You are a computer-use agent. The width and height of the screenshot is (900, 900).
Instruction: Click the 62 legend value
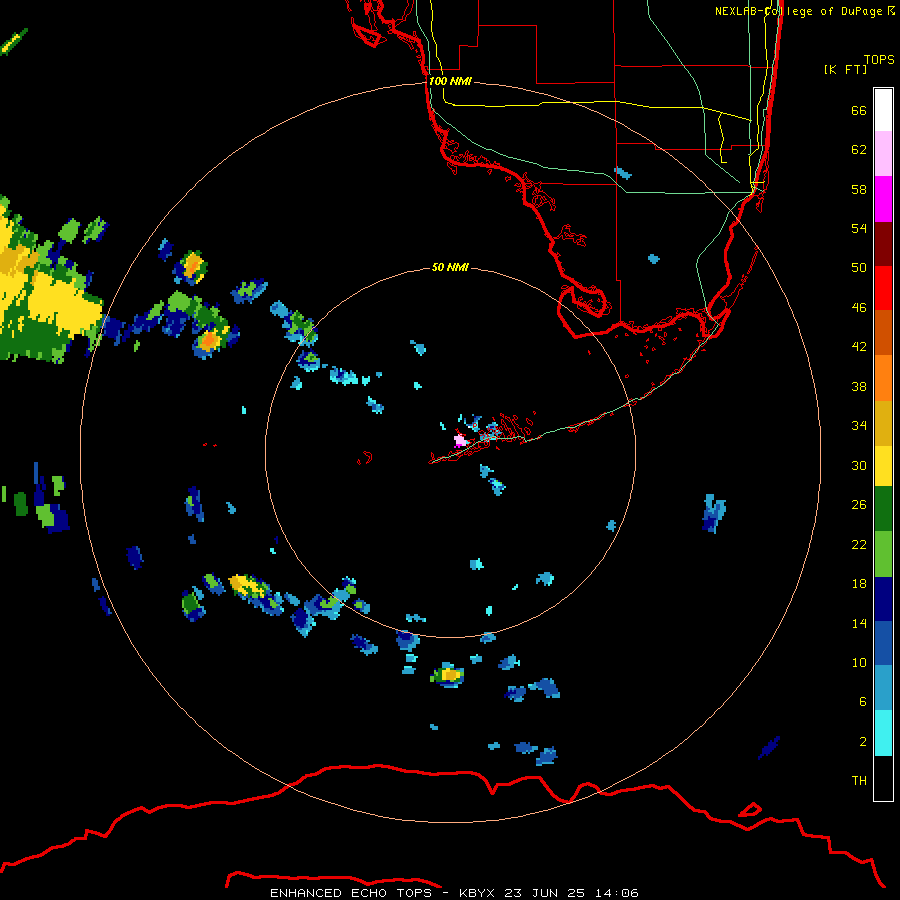click(x=859, y=150)
